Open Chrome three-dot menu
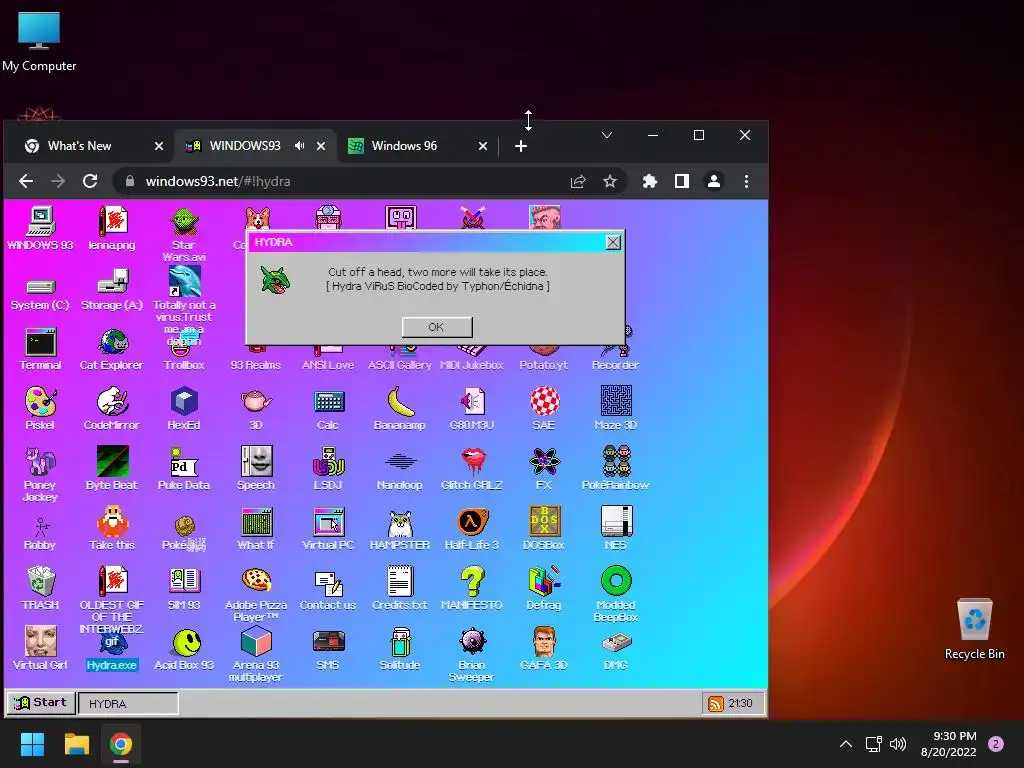The image size is (1024, 768). (x=746, y=182)
